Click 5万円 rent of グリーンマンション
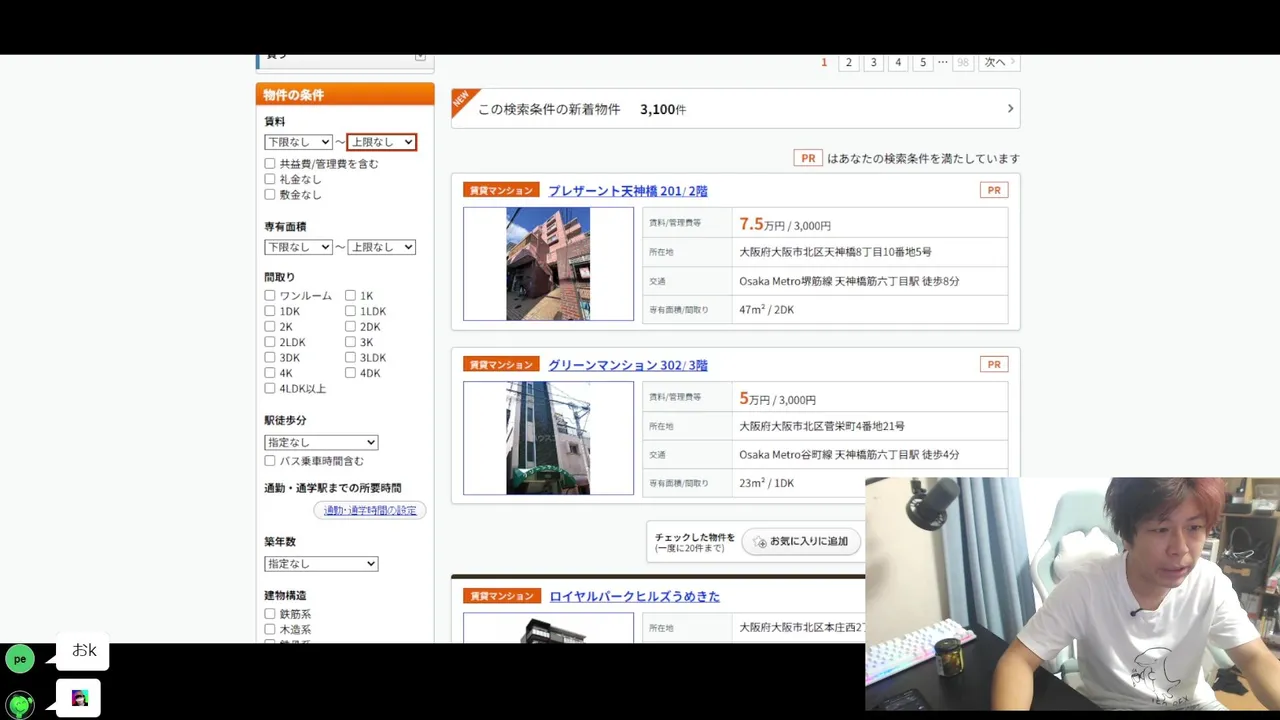1280x720 pixels. pyautogui.click(x=755, y=398)
